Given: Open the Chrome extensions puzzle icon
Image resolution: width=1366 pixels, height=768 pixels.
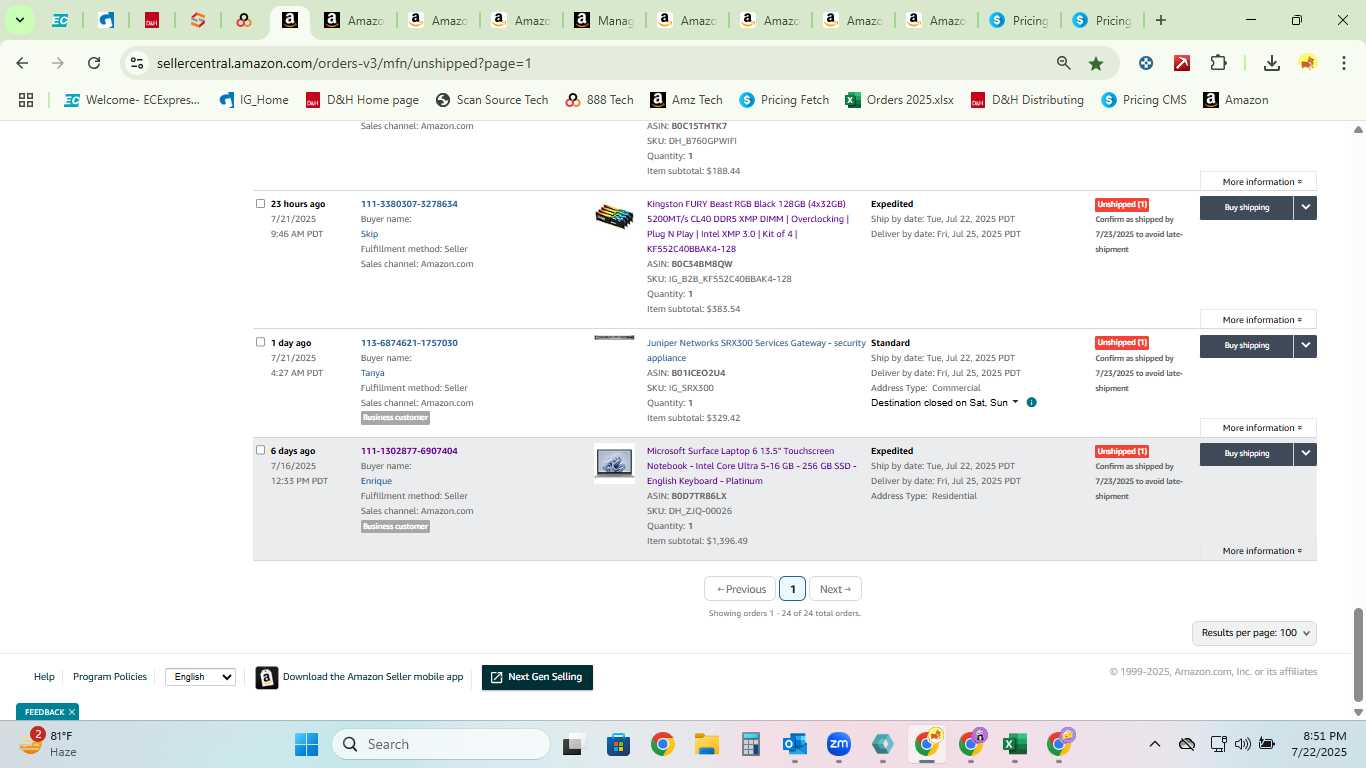Looking at the screenshot, I should tap(1218, 63).
